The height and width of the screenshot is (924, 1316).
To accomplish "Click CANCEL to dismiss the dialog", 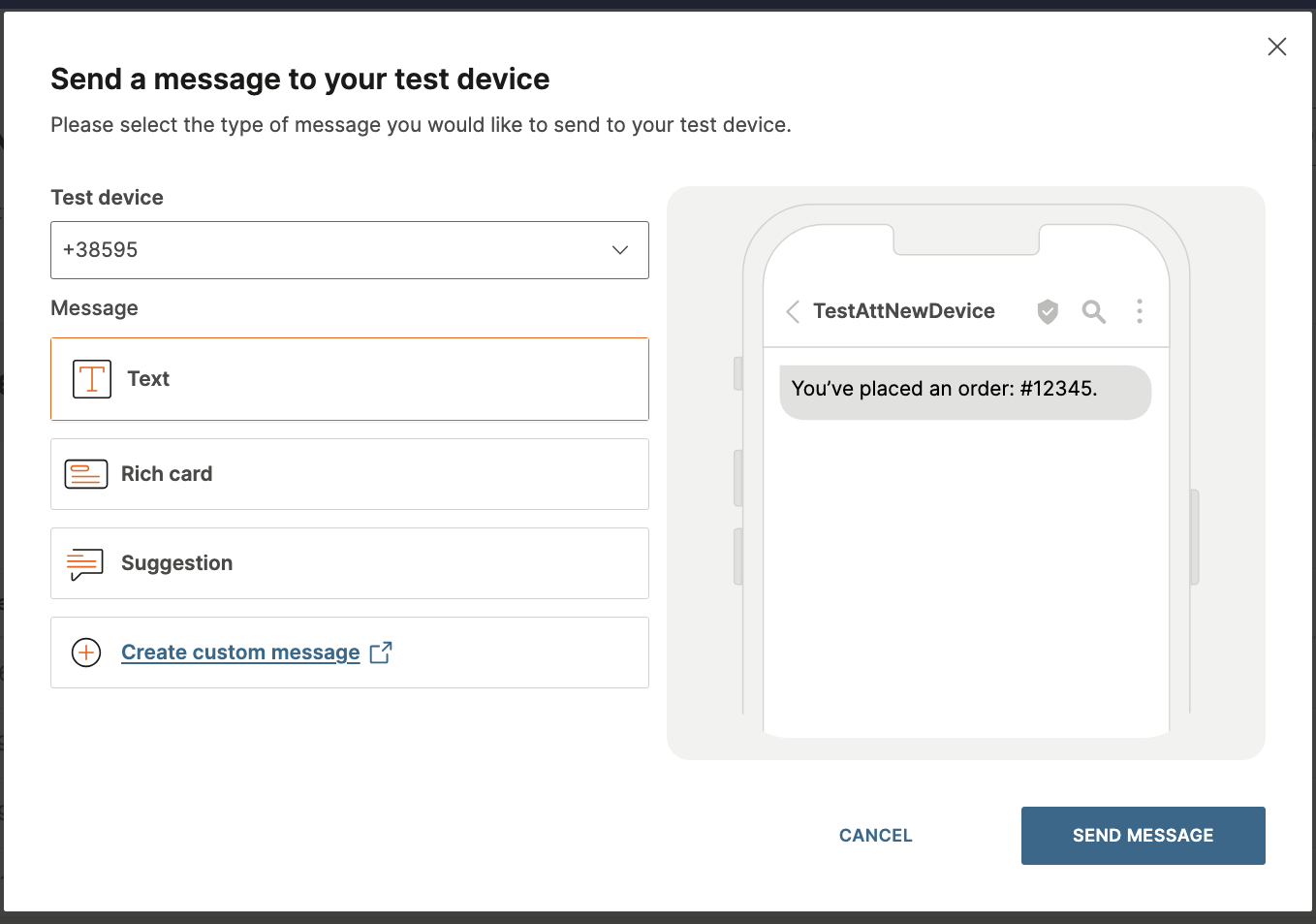I will [x=875, y=835].
